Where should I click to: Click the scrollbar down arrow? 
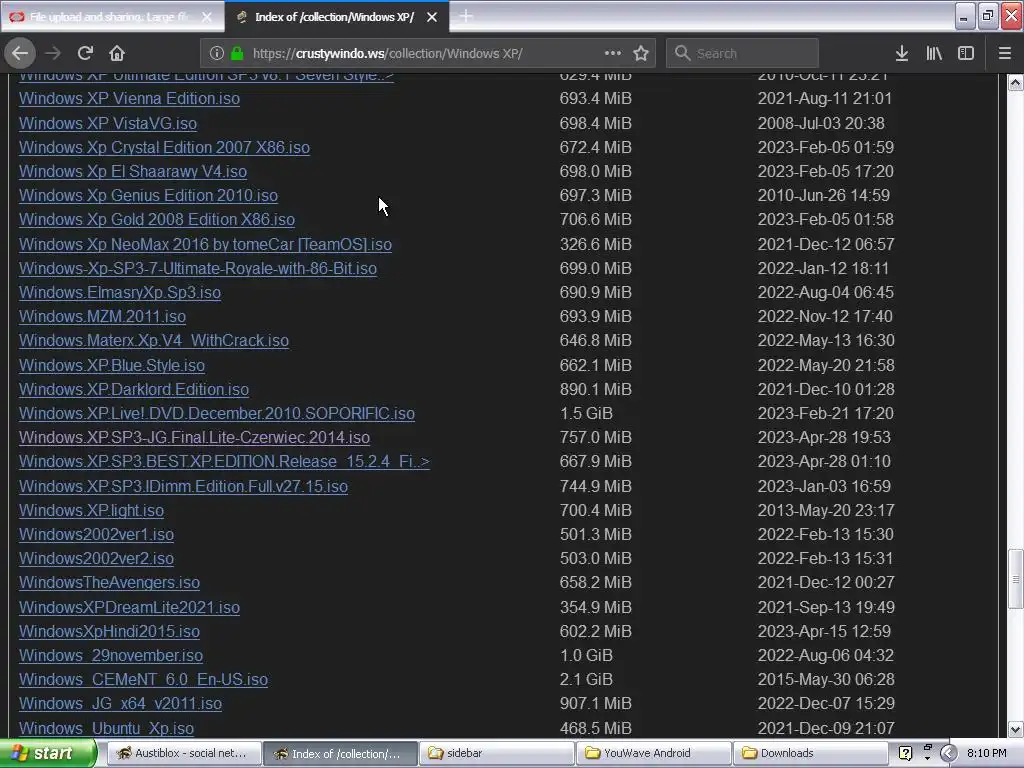pos(1016,729)
